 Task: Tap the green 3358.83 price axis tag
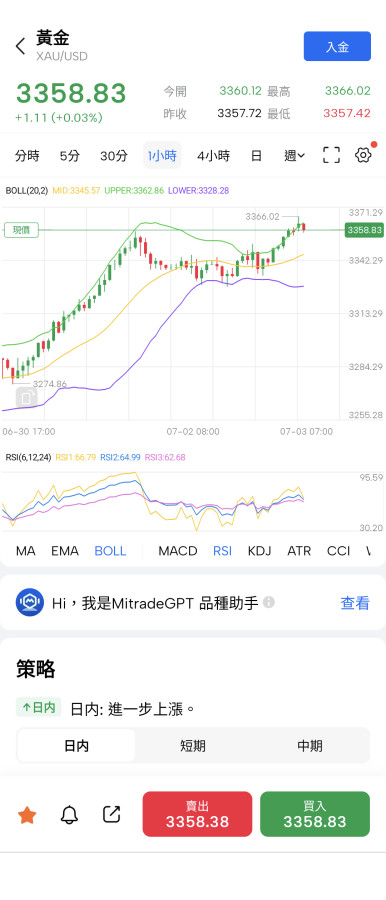pyautogui.click(x=364, y=230)
